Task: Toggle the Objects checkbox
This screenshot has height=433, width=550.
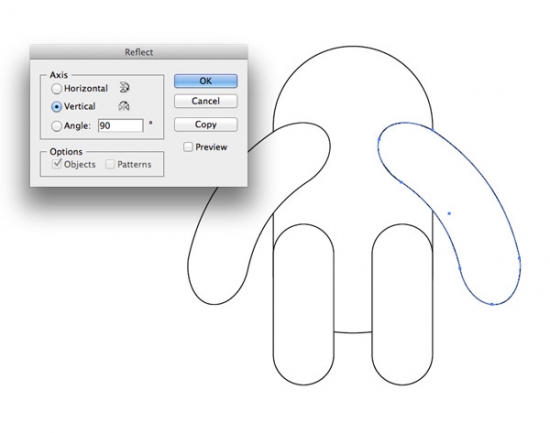Action: (x=57, y=164)
